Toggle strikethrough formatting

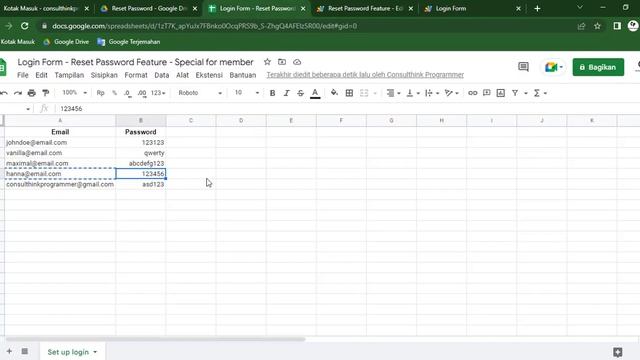click(300, 93)
